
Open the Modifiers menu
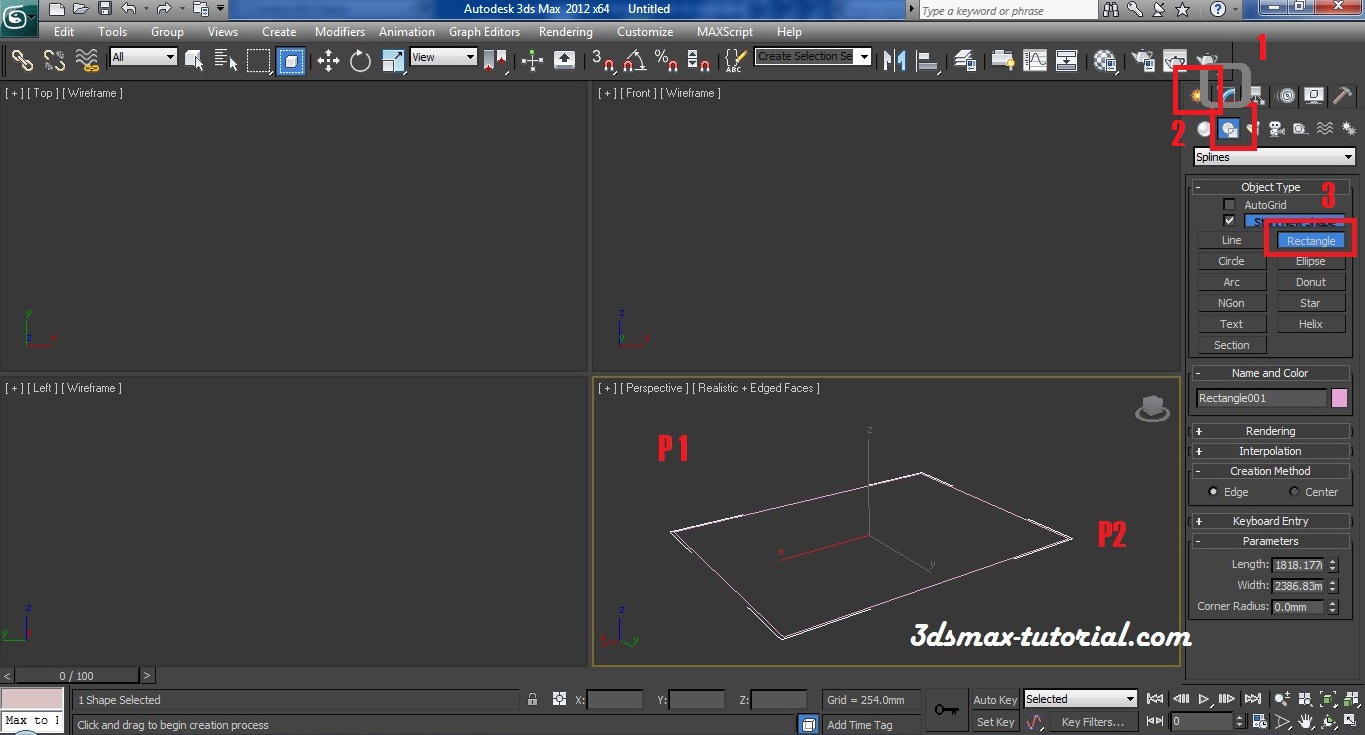(339, 31)
